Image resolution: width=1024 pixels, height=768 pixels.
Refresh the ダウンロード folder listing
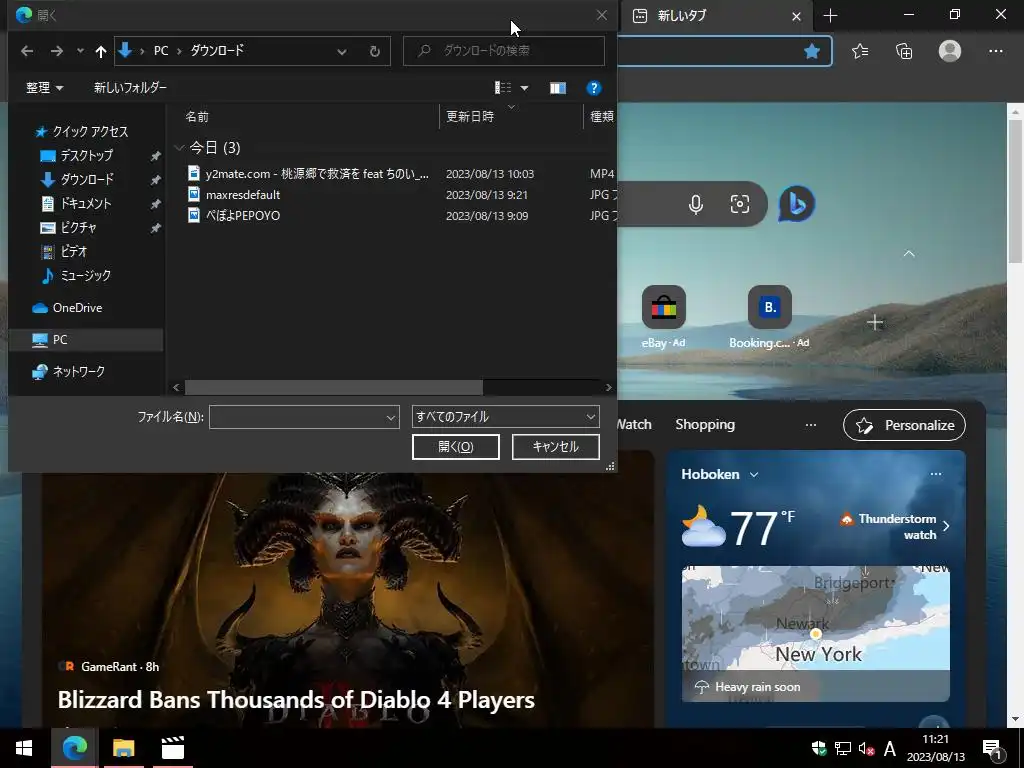374,51
